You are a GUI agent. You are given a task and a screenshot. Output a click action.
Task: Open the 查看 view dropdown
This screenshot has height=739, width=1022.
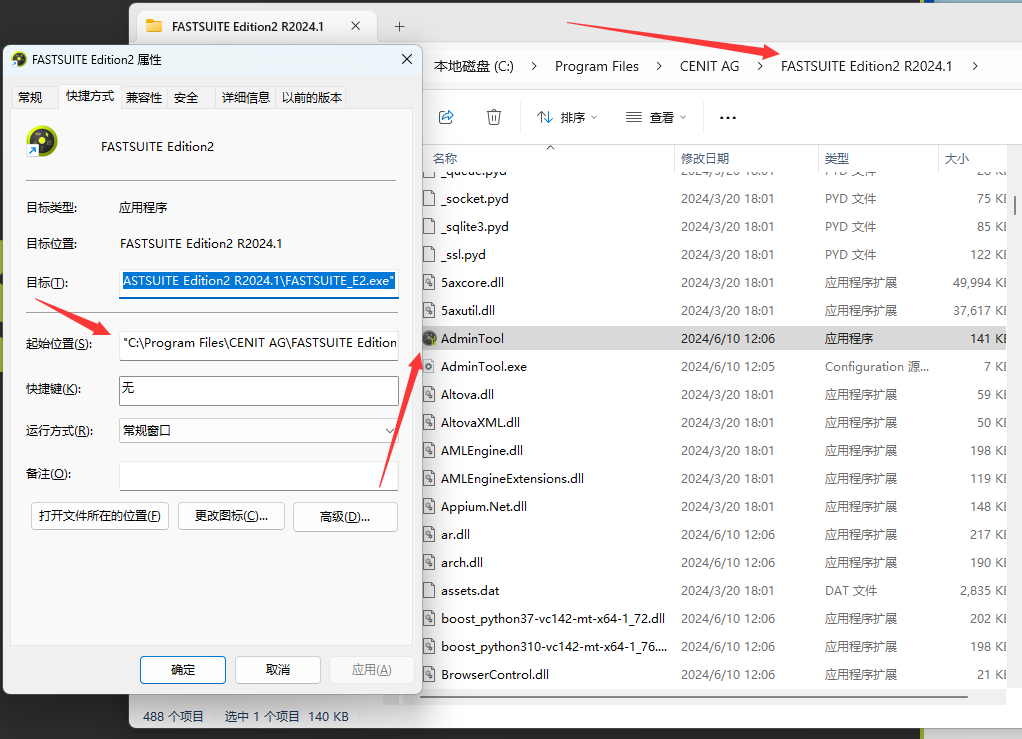tap(656, 117)
